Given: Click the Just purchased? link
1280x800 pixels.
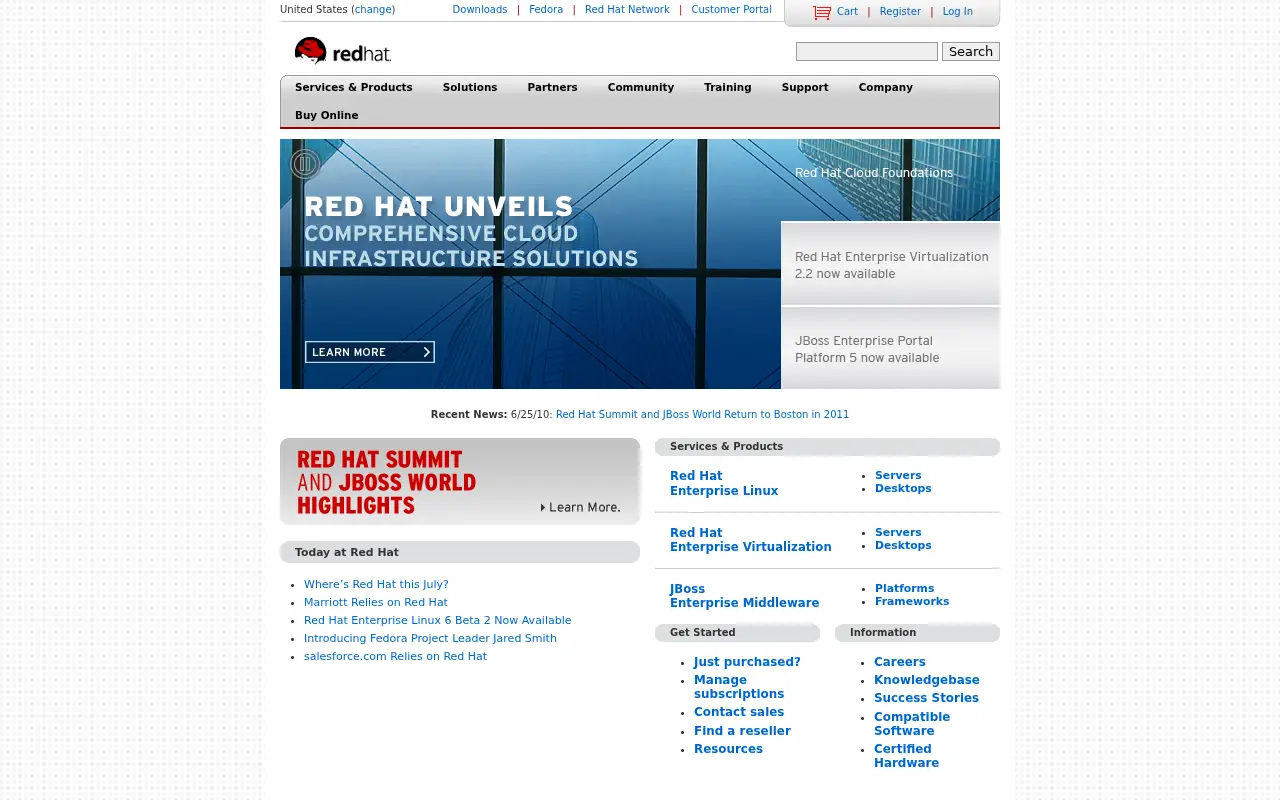Looking at the screenshot, I should [747, 662].
